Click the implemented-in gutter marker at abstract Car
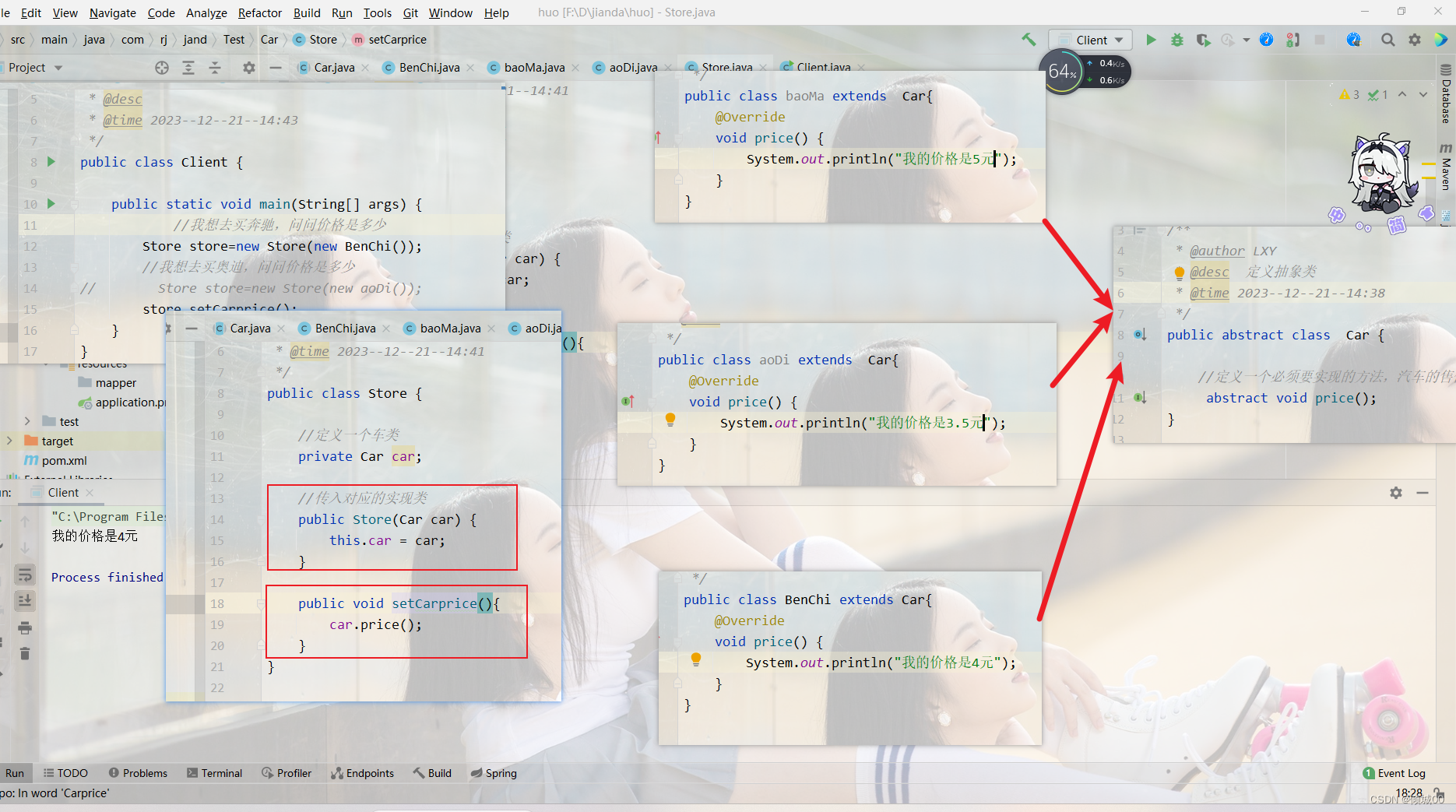This screenshot has height=812, width=1456. pos(1140,335)
